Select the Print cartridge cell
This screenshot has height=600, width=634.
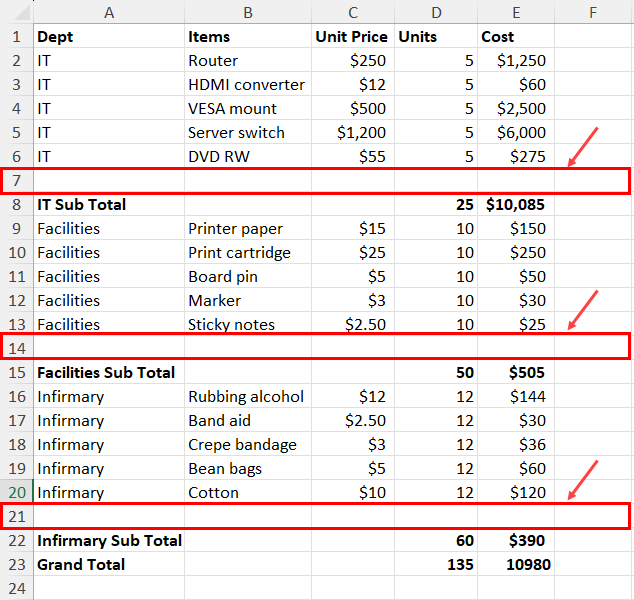pos(248,253)
